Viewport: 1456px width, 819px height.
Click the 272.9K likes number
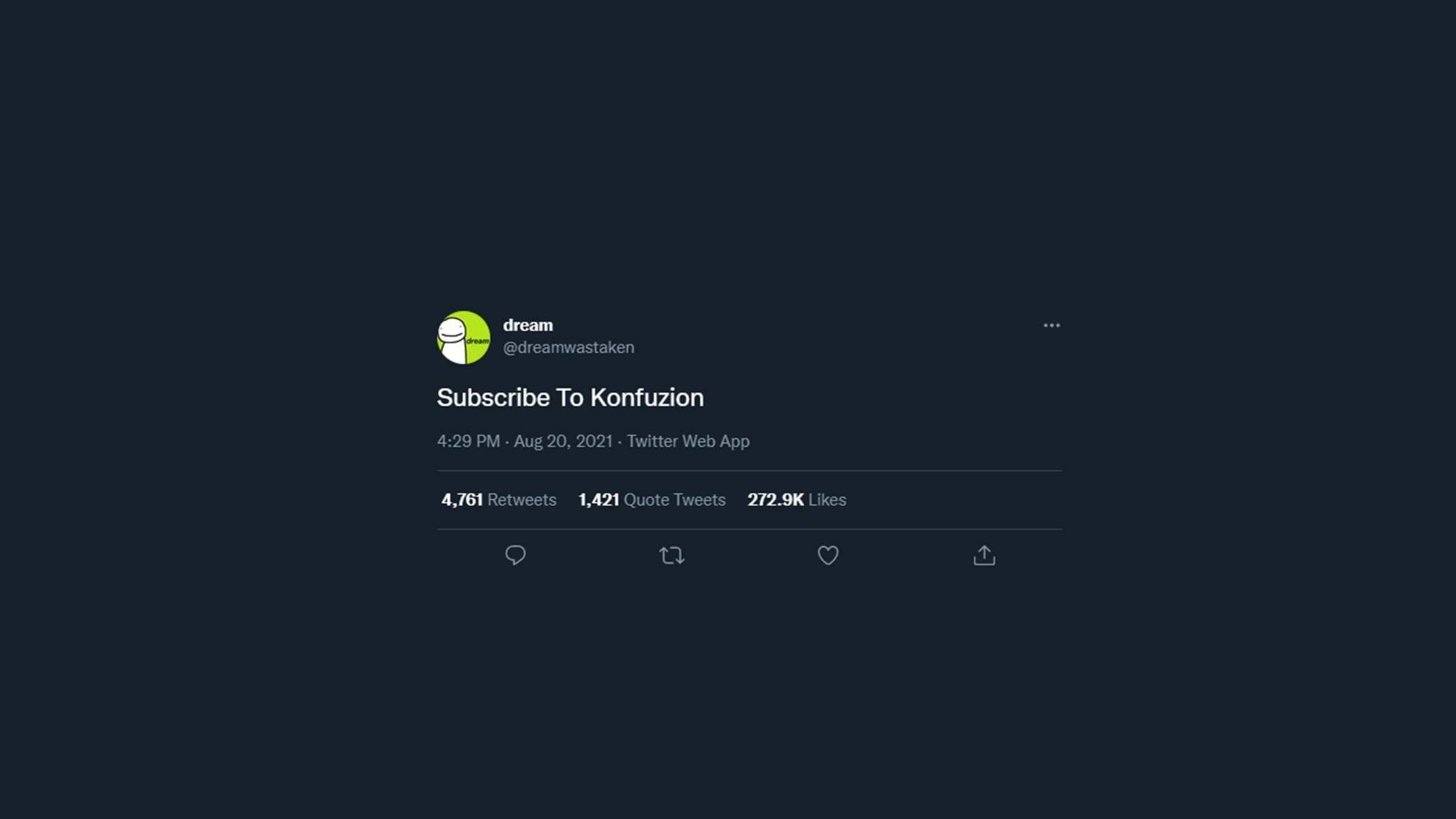[775, 500]
